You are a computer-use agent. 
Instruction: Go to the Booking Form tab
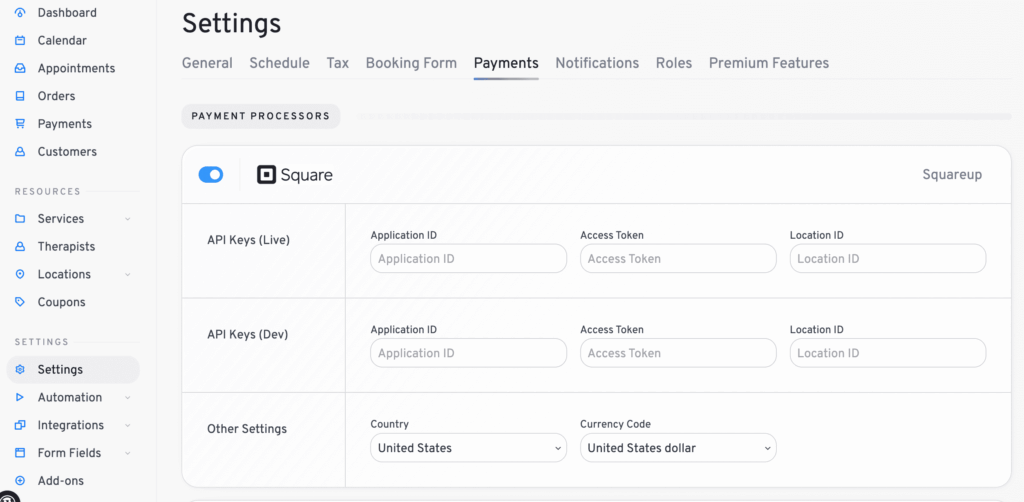(411, 63)
